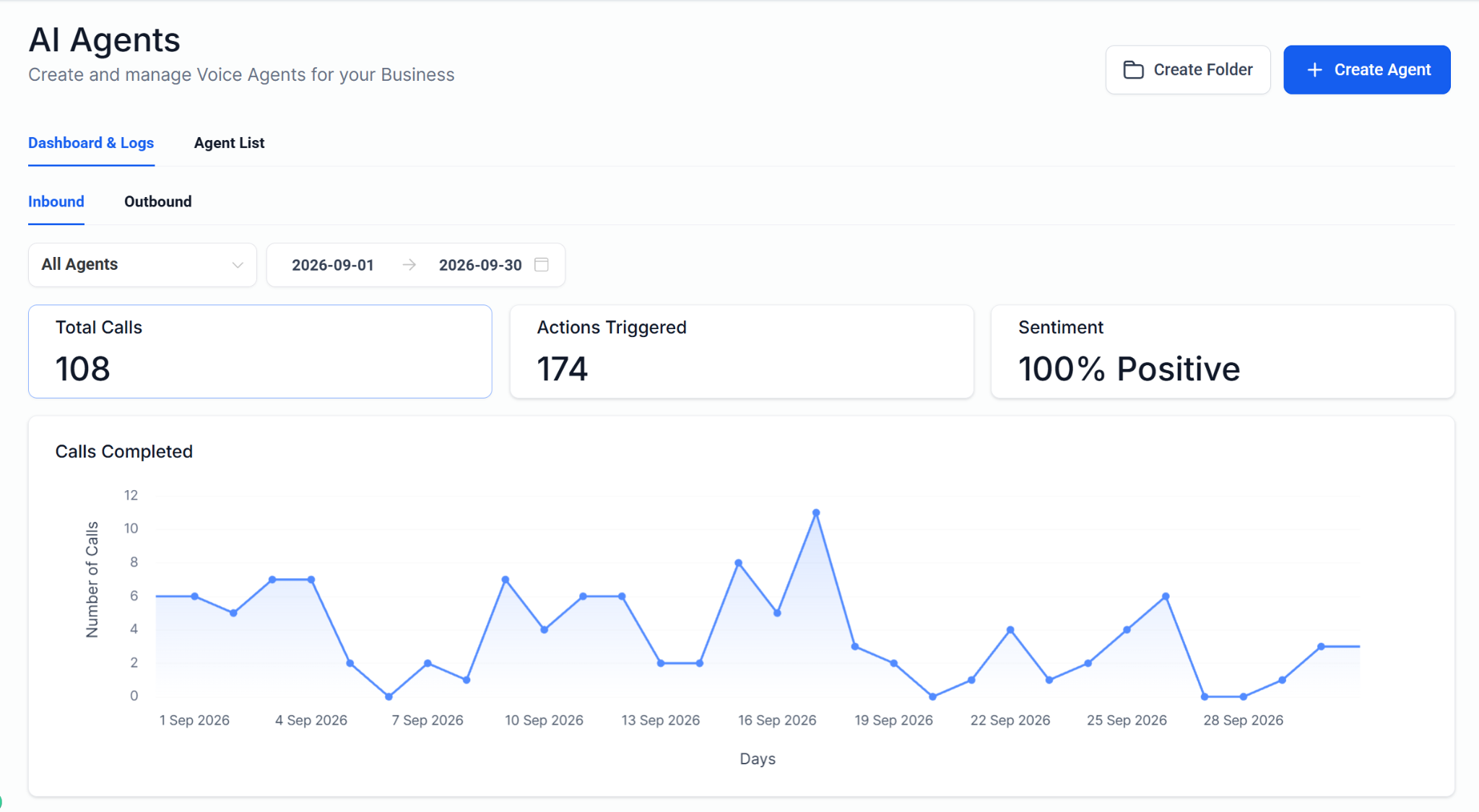Click the 'Days' axis title
This screenshot has width=1479, height=812.
758,759
